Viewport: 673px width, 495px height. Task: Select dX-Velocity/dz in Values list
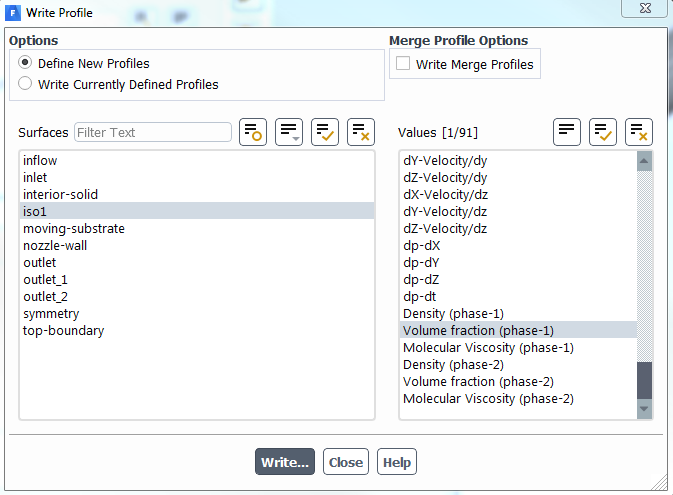coord(518,194)
